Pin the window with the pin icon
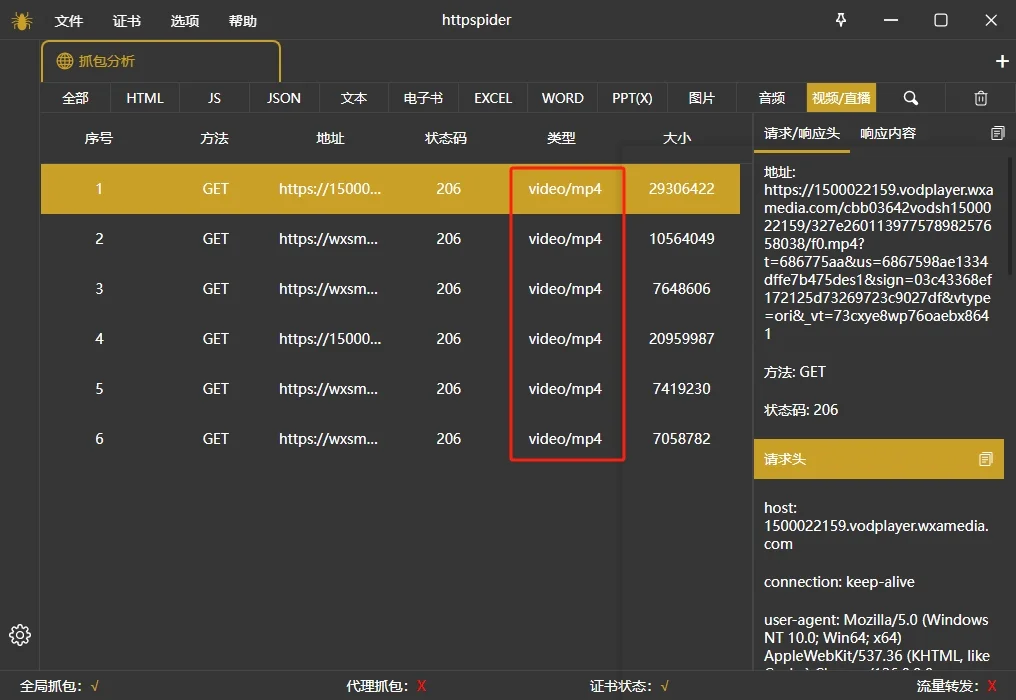The image size is (1016, 700). coord(840,20)
